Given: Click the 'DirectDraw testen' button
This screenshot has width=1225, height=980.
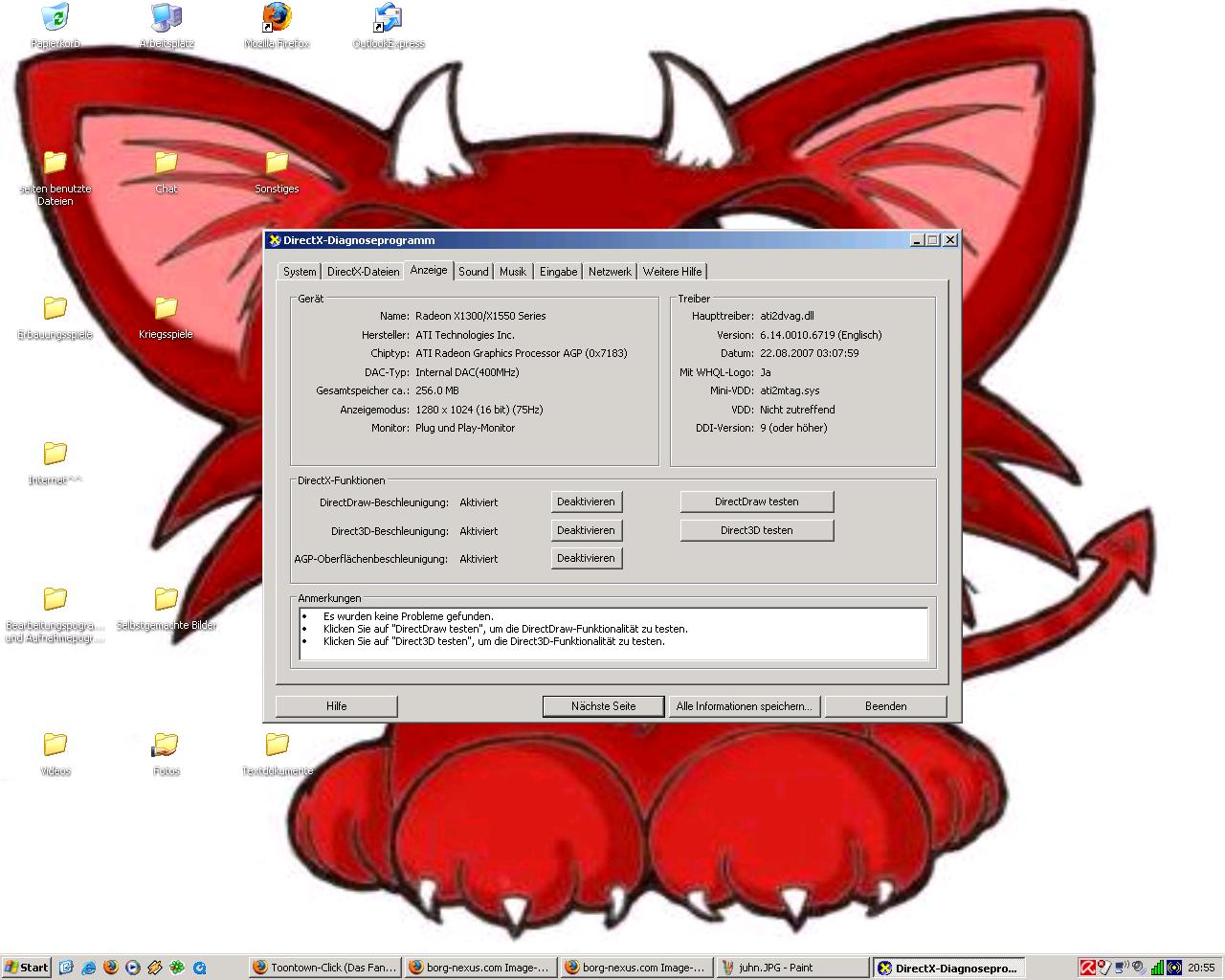Looking at the screenshot, I should (x=756, y=501).
